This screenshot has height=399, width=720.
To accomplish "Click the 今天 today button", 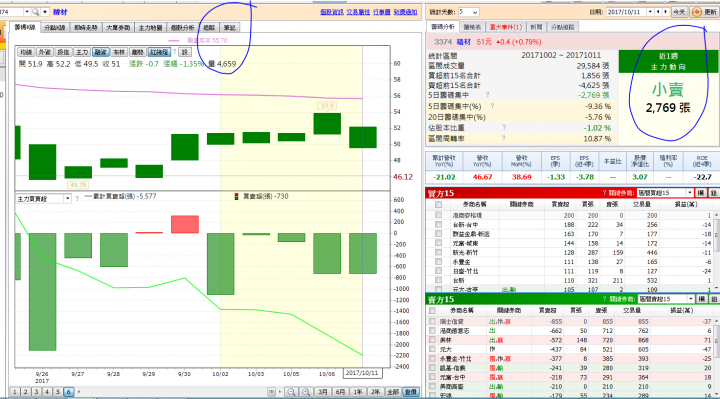I will coord(679,12).
